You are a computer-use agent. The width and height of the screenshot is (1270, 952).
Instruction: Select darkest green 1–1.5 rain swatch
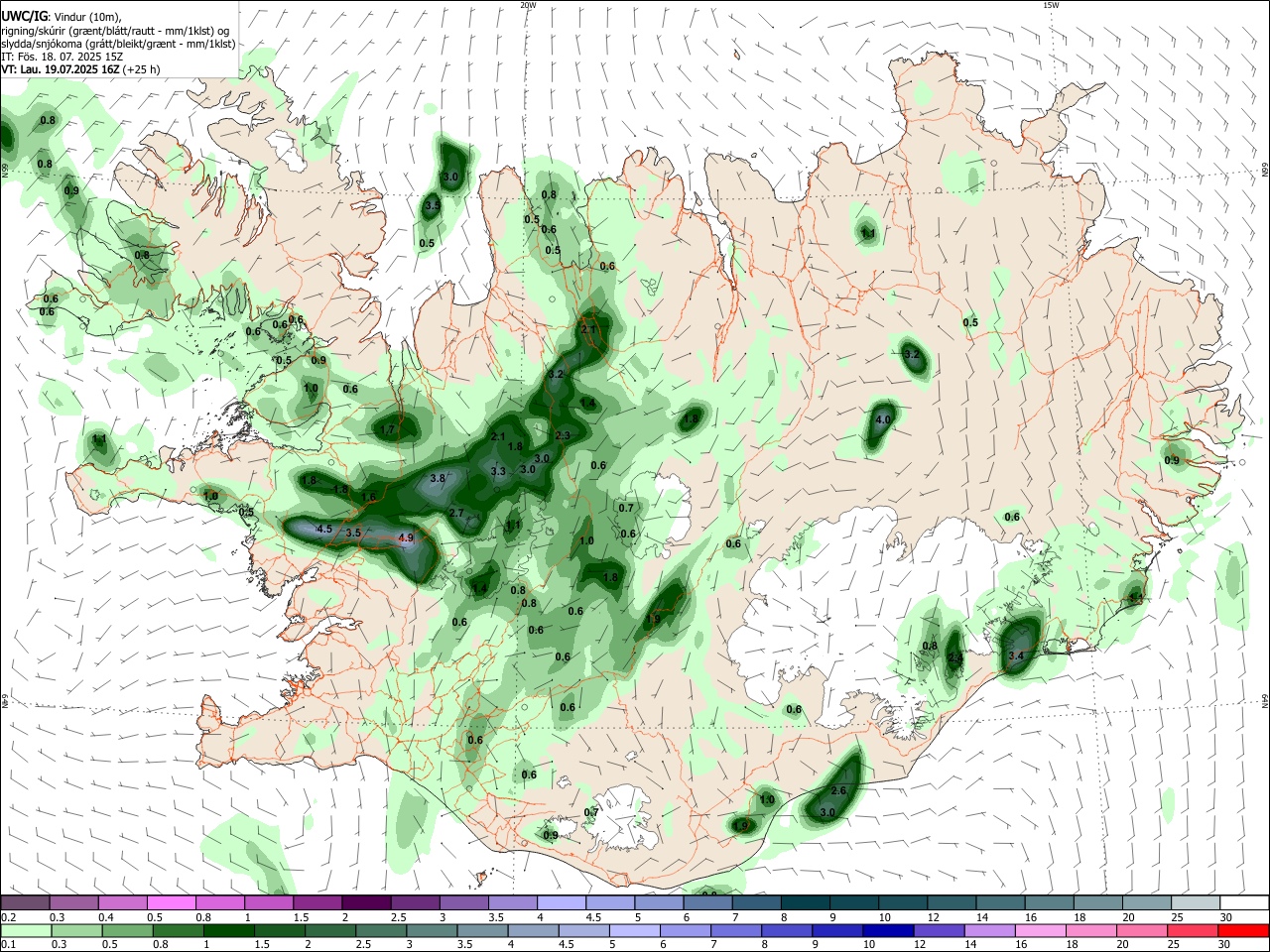click(229, 930)
